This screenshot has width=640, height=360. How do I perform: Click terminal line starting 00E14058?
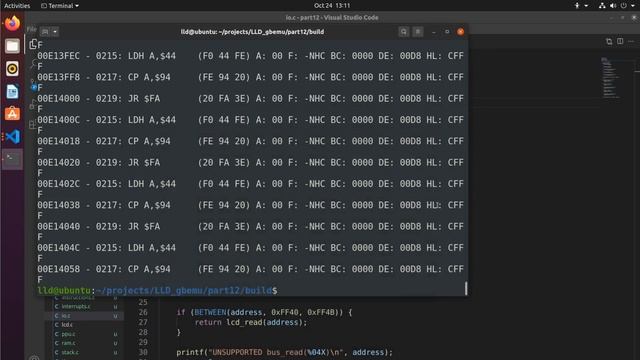point(250,269)
